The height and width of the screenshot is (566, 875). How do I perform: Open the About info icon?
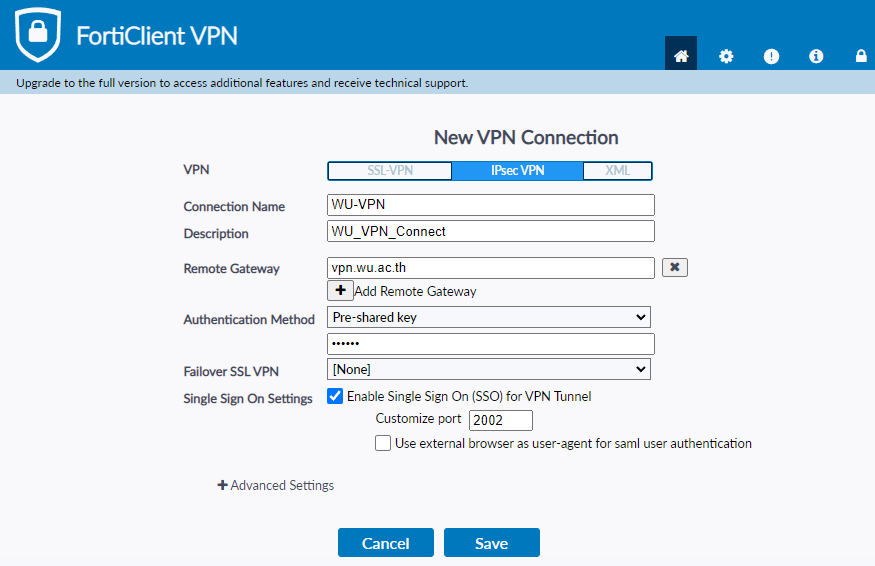tap(816, 56)
